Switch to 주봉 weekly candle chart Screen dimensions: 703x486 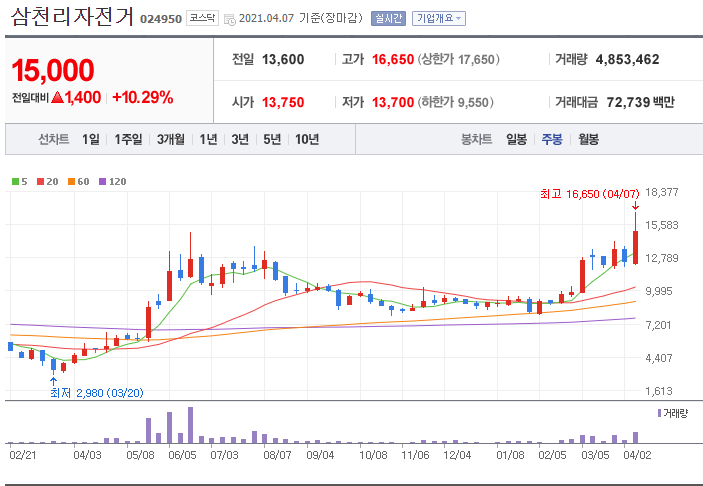(552, 139)
